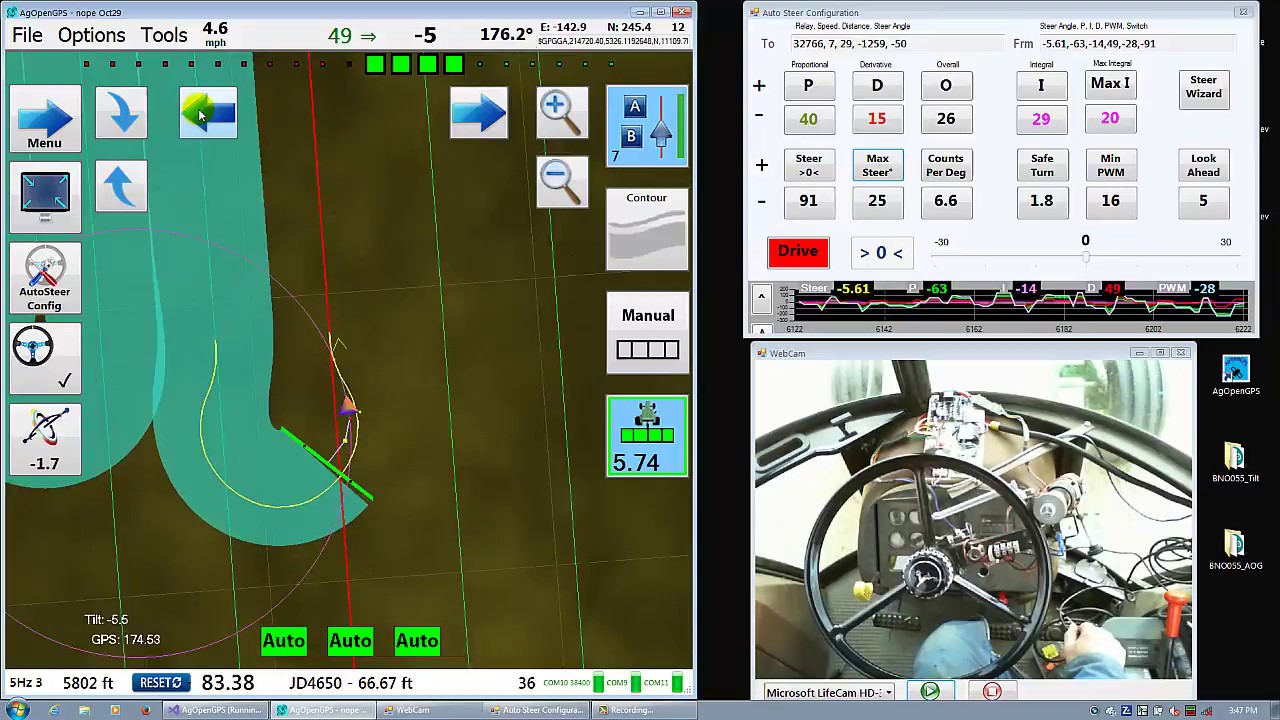Open the Options menu
The image size is (1280, 720).
pos(91,35)
